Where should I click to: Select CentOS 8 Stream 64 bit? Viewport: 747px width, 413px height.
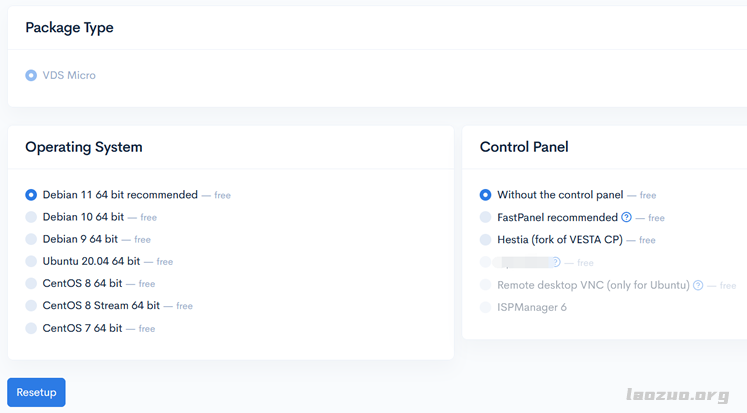click(31, 306)
